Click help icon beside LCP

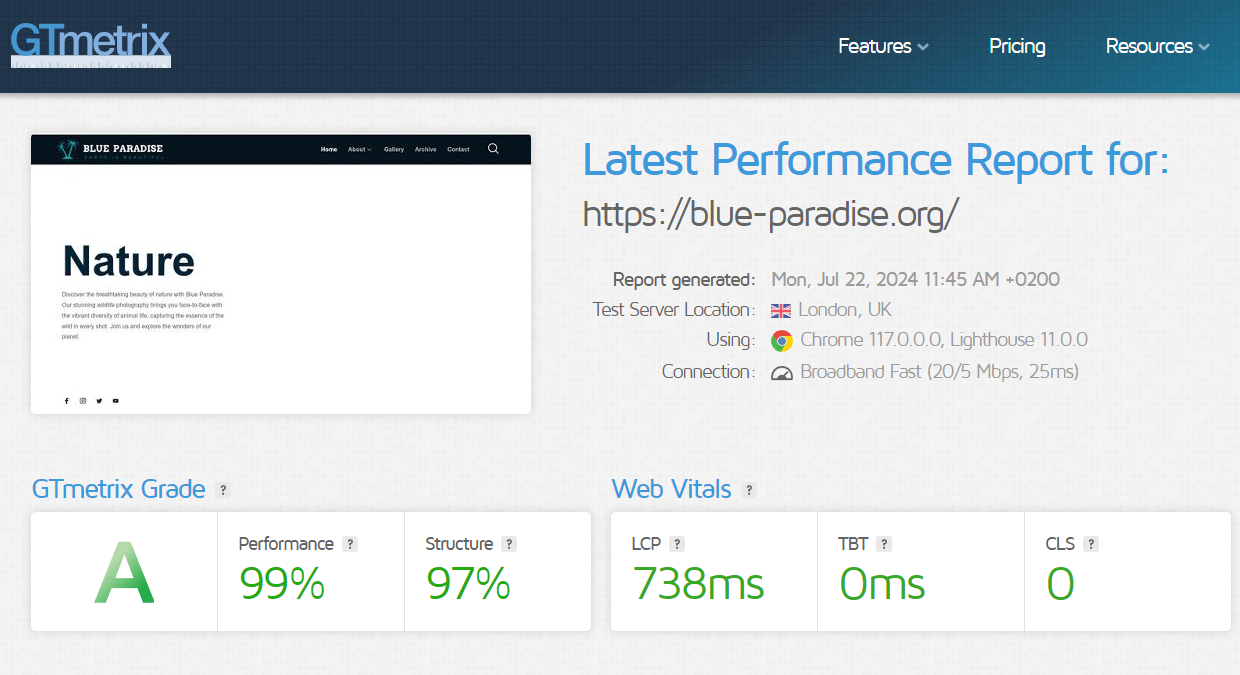(677, 544)
